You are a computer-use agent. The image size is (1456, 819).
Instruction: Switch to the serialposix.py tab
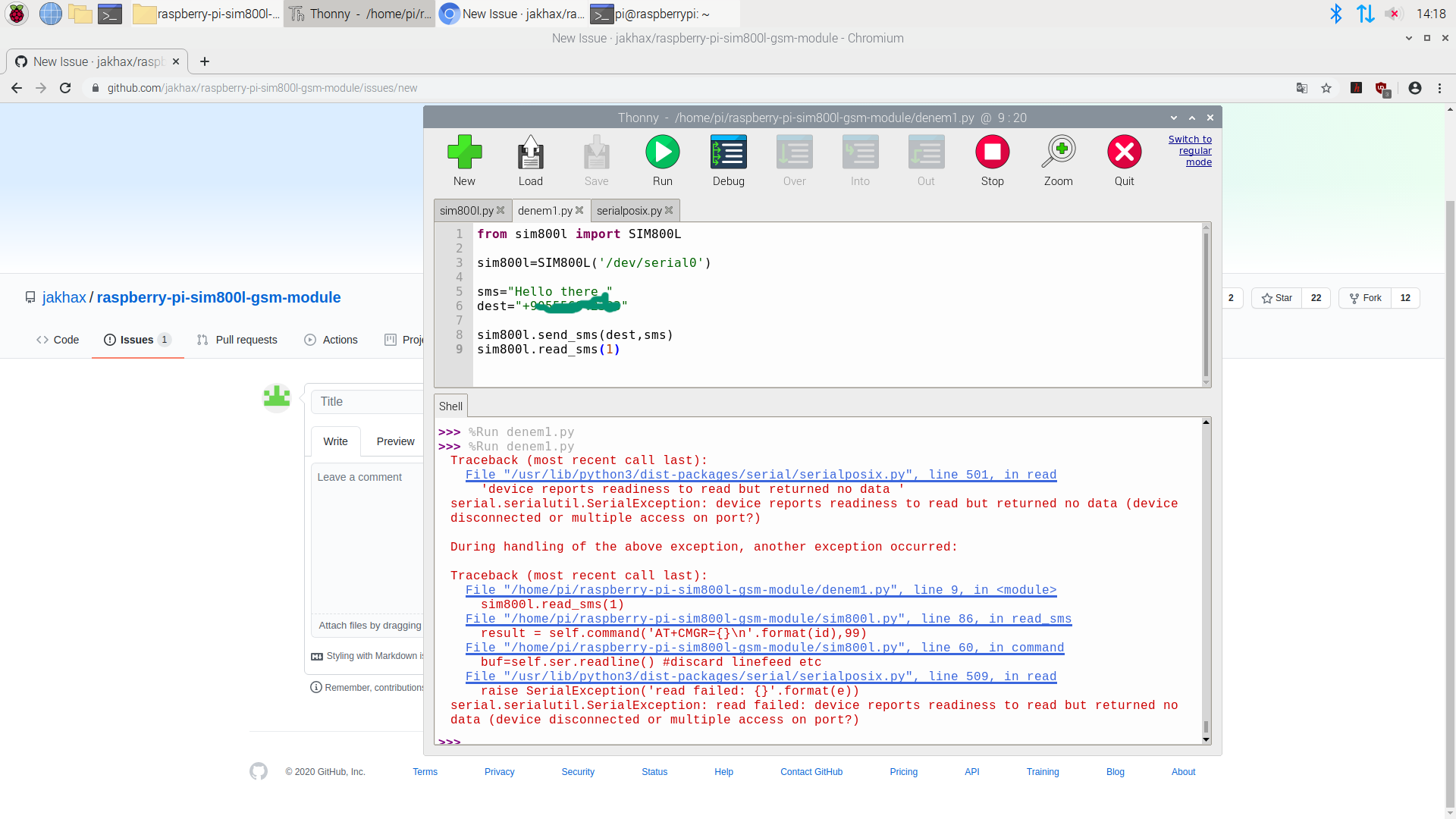point(630,210)
